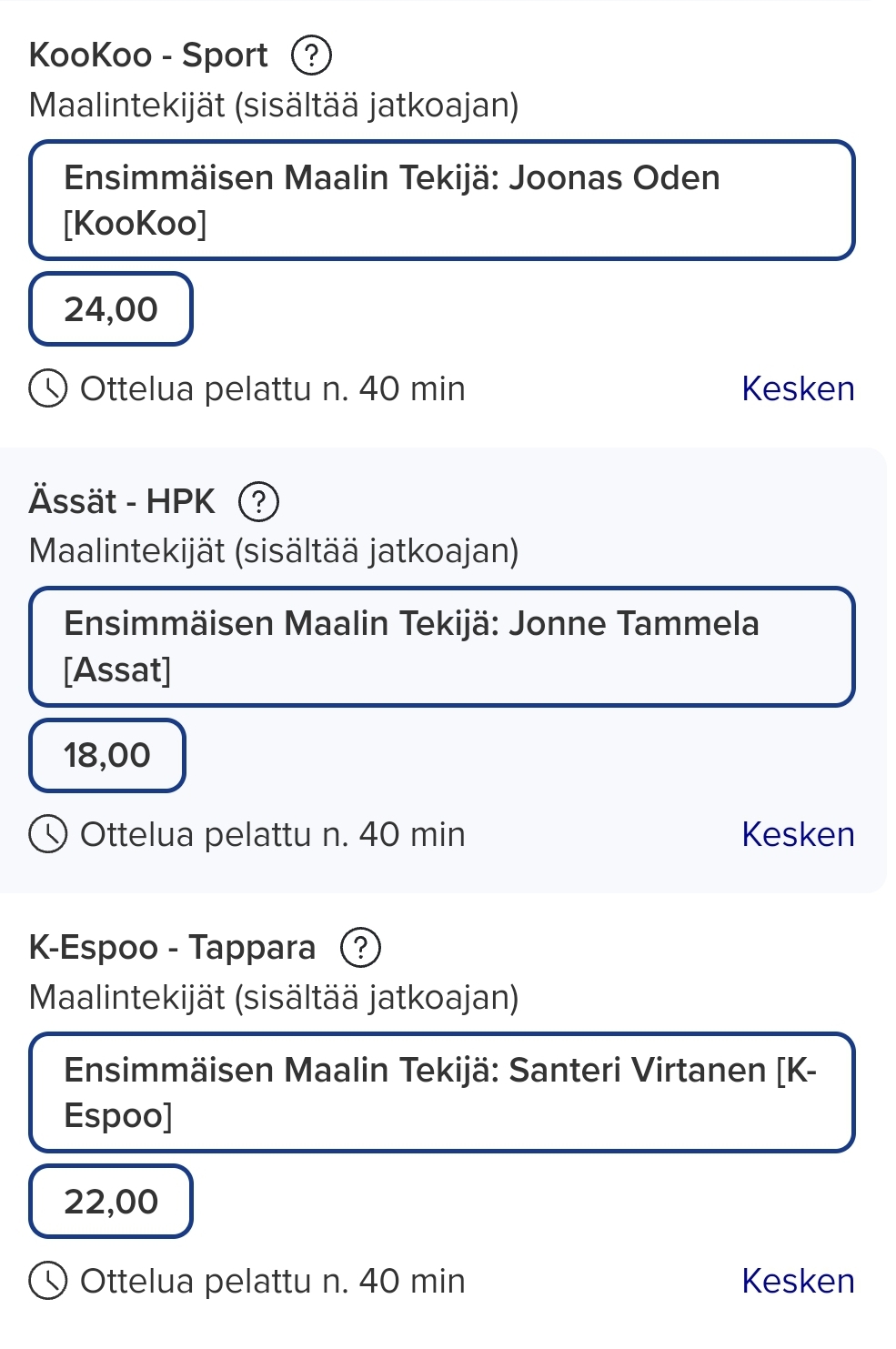
Task: Click Kesken status for K-Espoo - Tappara
Action: coord(798,1281)
